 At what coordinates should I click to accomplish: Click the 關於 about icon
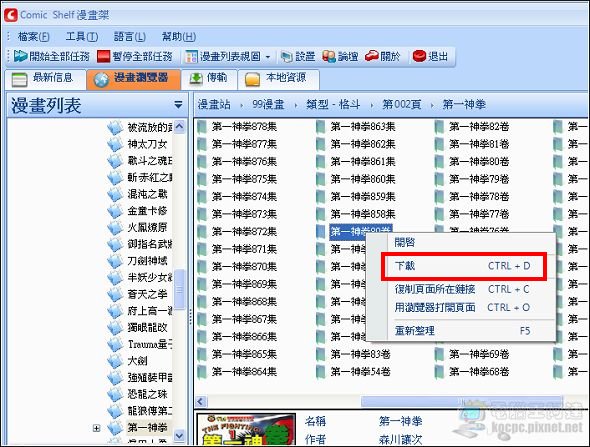click(x=372, y=56)
